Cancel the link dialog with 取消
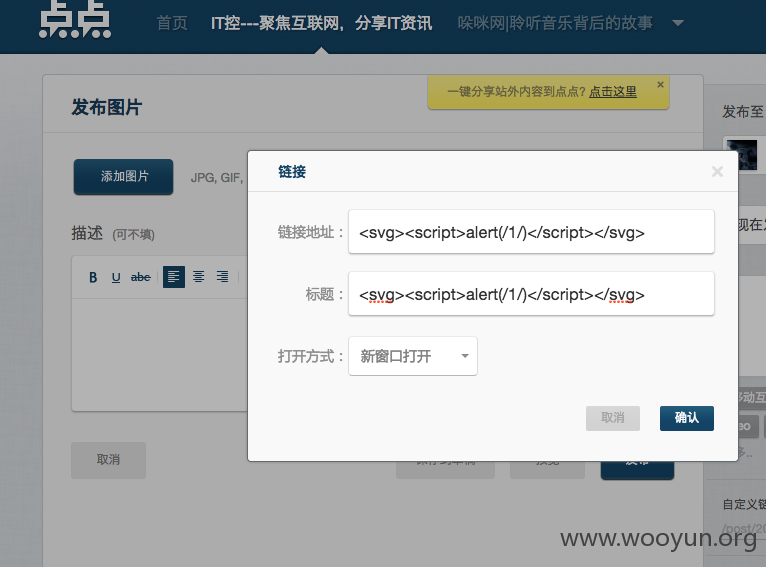Screen dimensions: 766x567 (613, 418)
